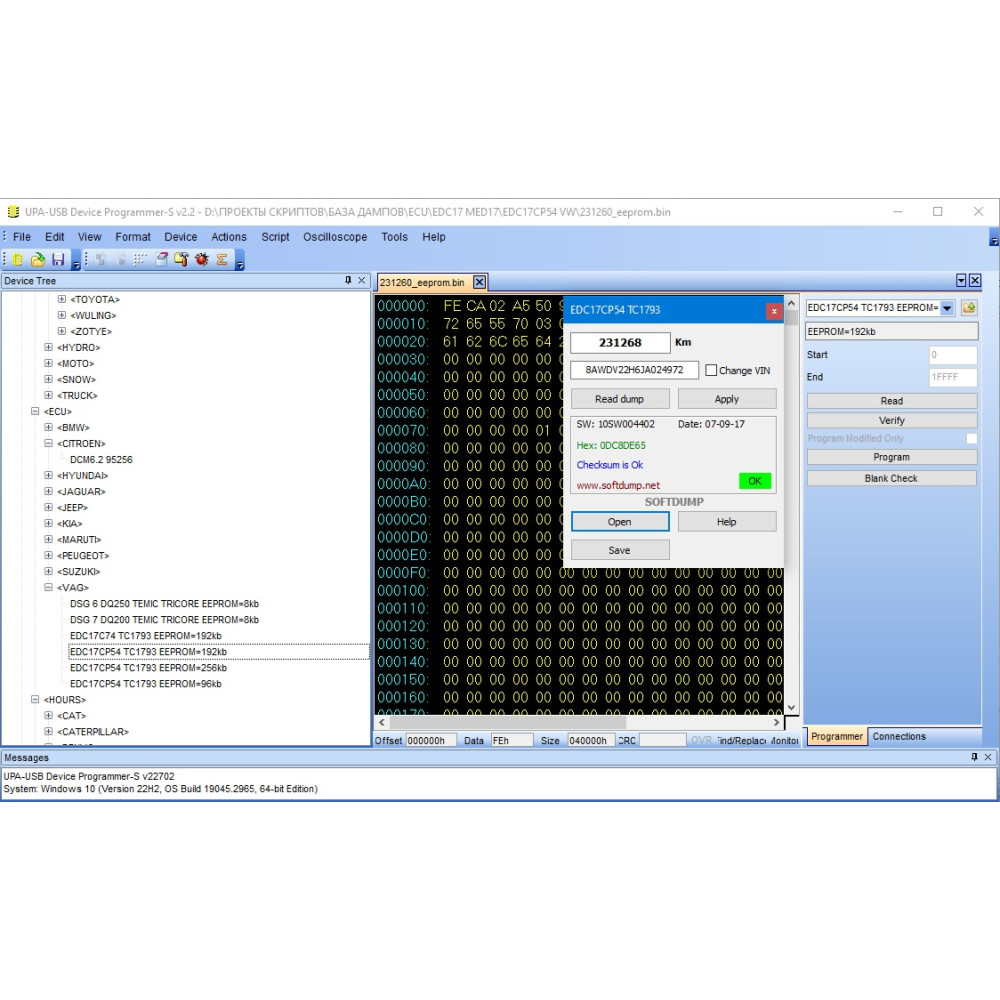Click the Save button in dialog
This screenshot has height=1000, width=1000.
tap(620, 550)
